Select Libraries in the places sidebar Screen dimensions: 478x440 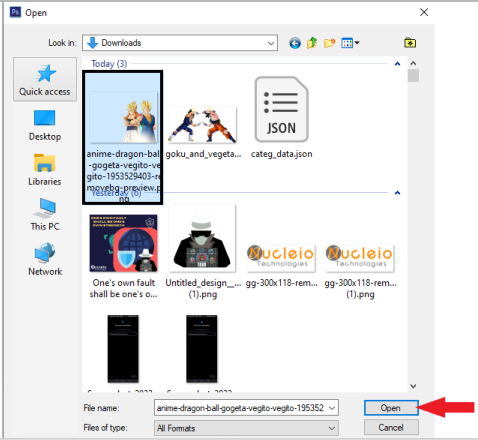(x=45, y=170)
